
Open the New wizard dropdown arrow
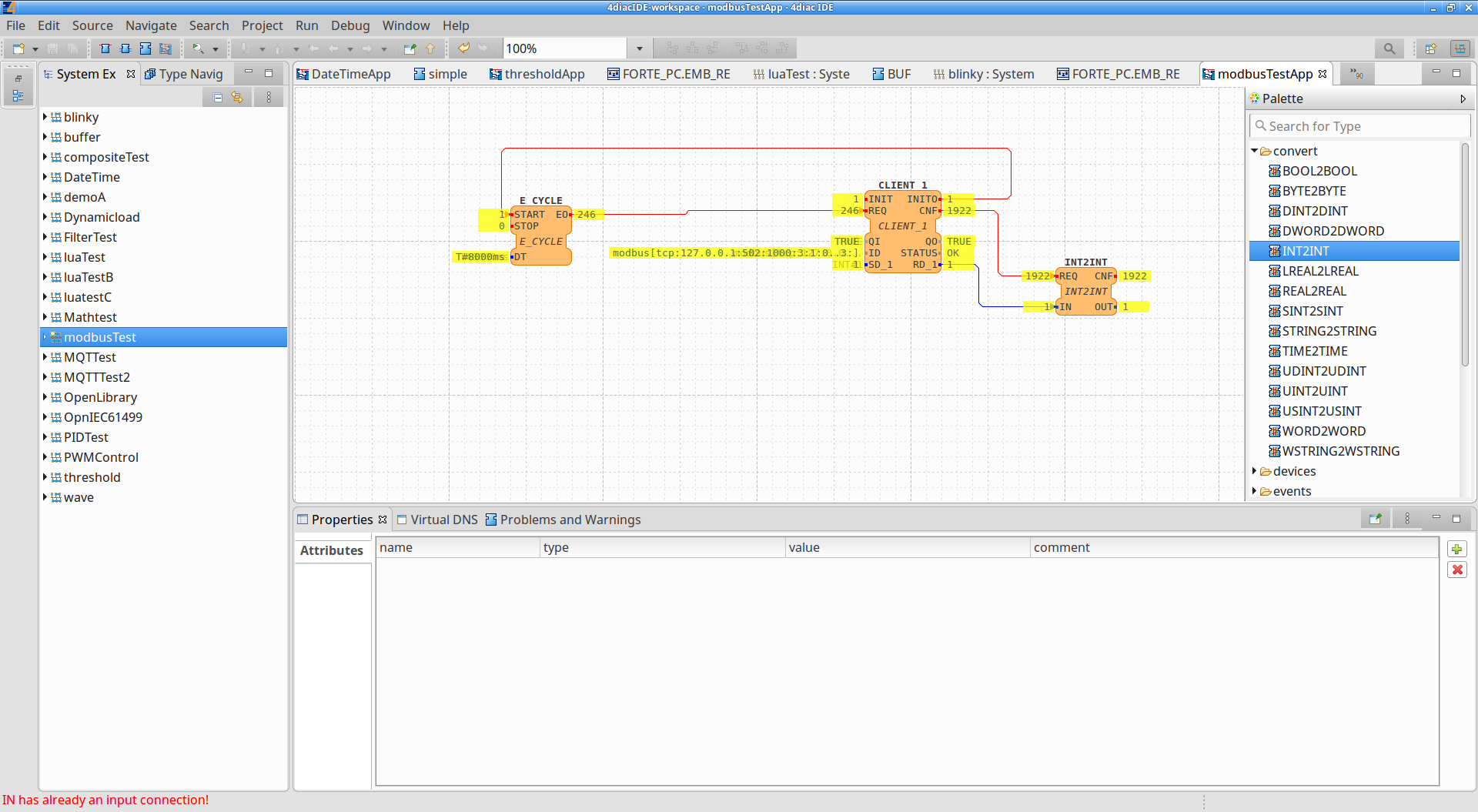pos(35,49)
